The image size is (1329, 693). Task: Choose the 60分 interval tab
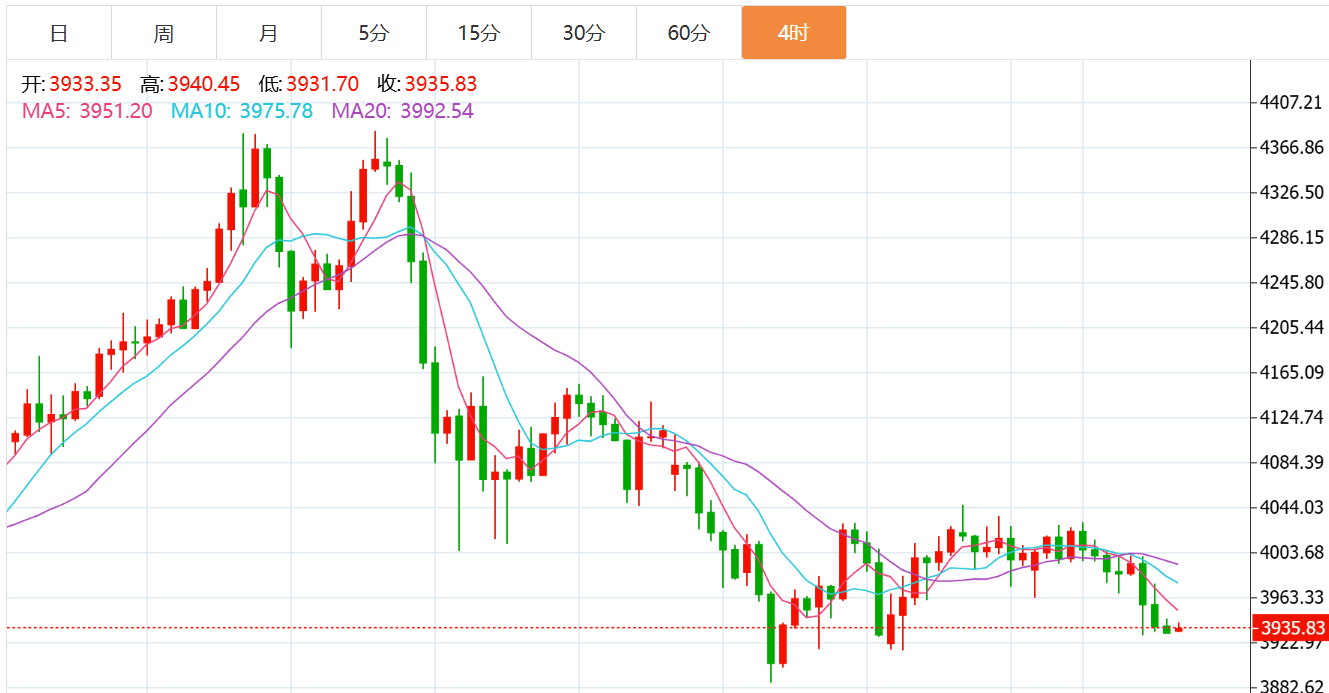[689, 33]
